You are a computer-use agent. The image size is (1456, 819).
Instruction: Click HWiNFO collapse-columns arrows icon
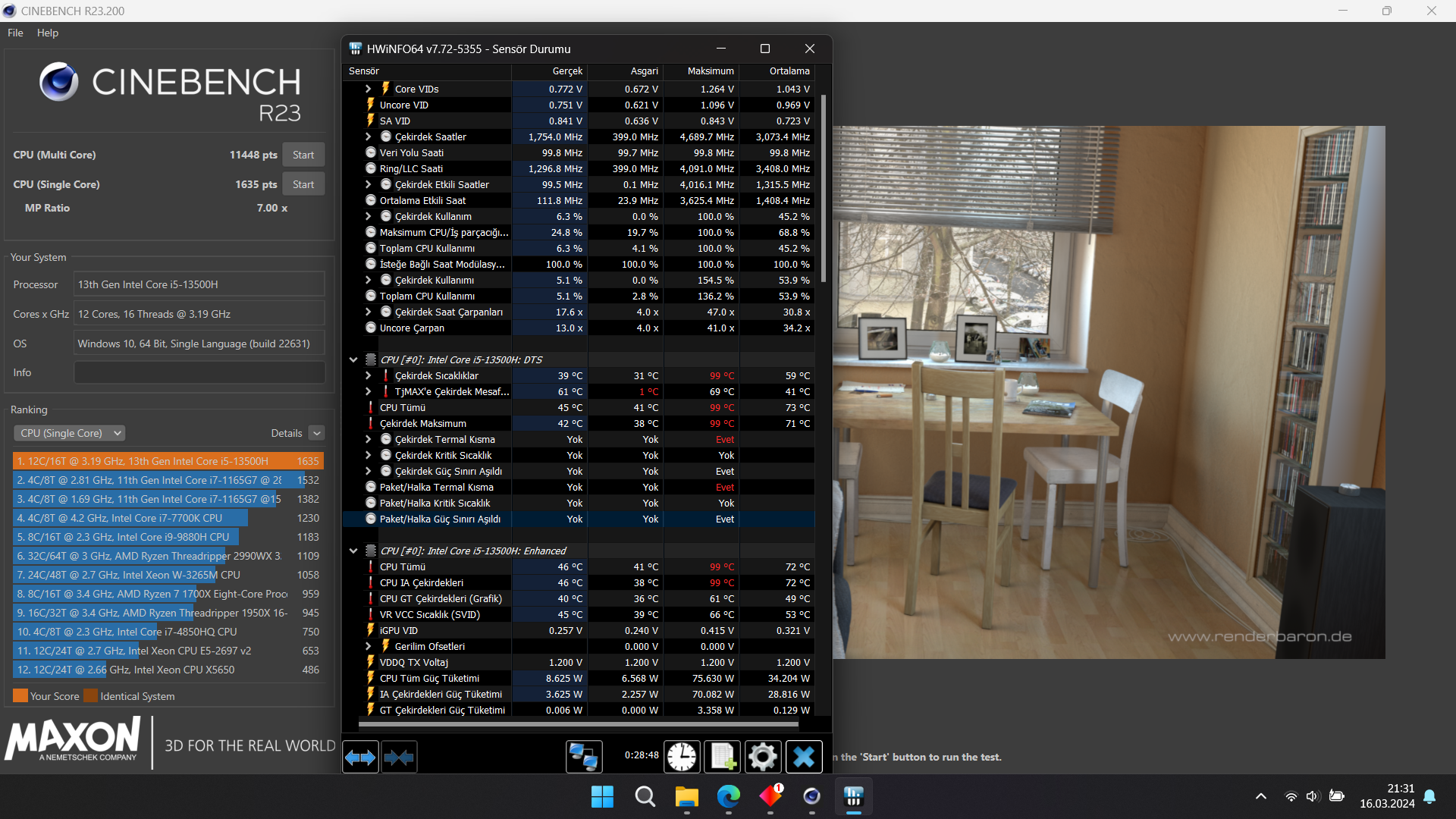[399, 757]
